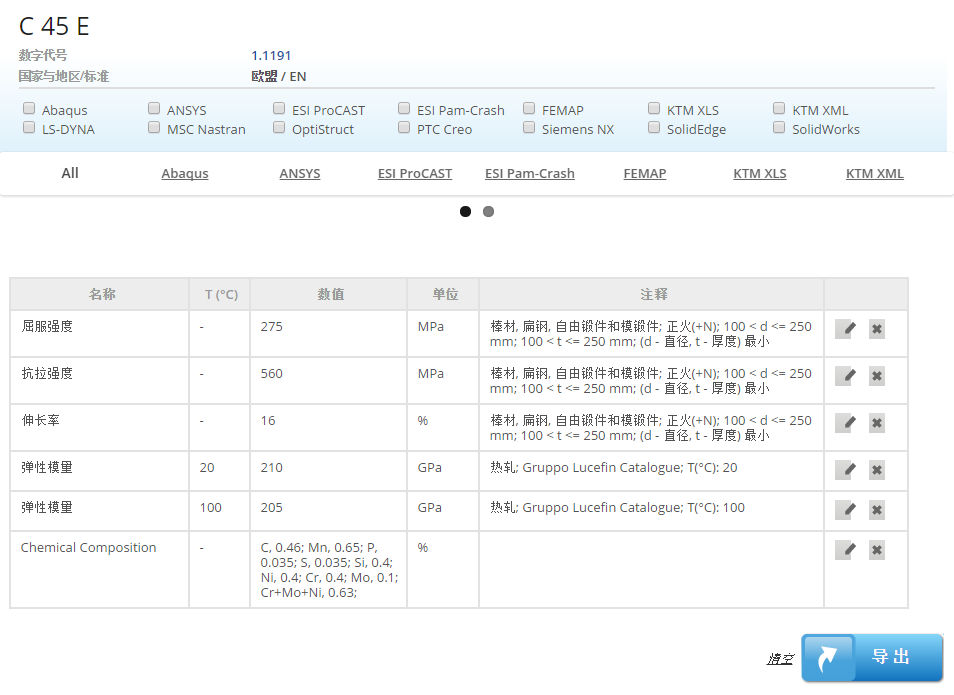The height and width of the screenshot is (695, 954).
Task: Delete the 弹性模量 100°C row
Action: pos(876,510)
